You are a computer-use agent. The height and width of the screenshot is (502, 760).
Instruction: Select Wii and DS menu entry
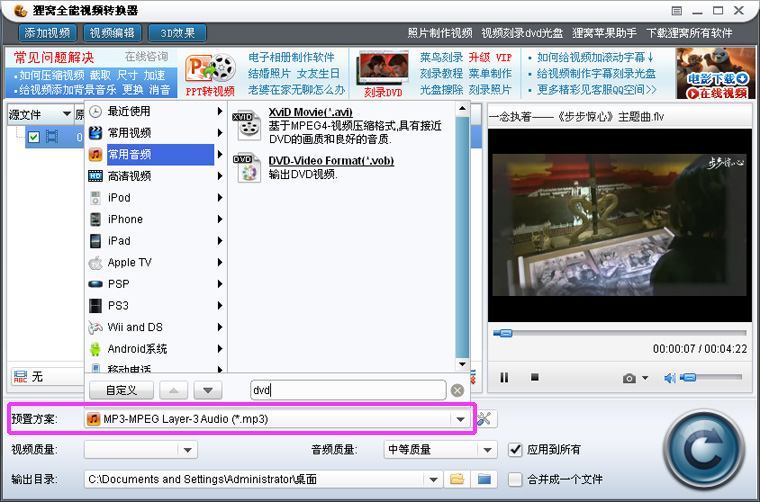(x=155, y=328)
